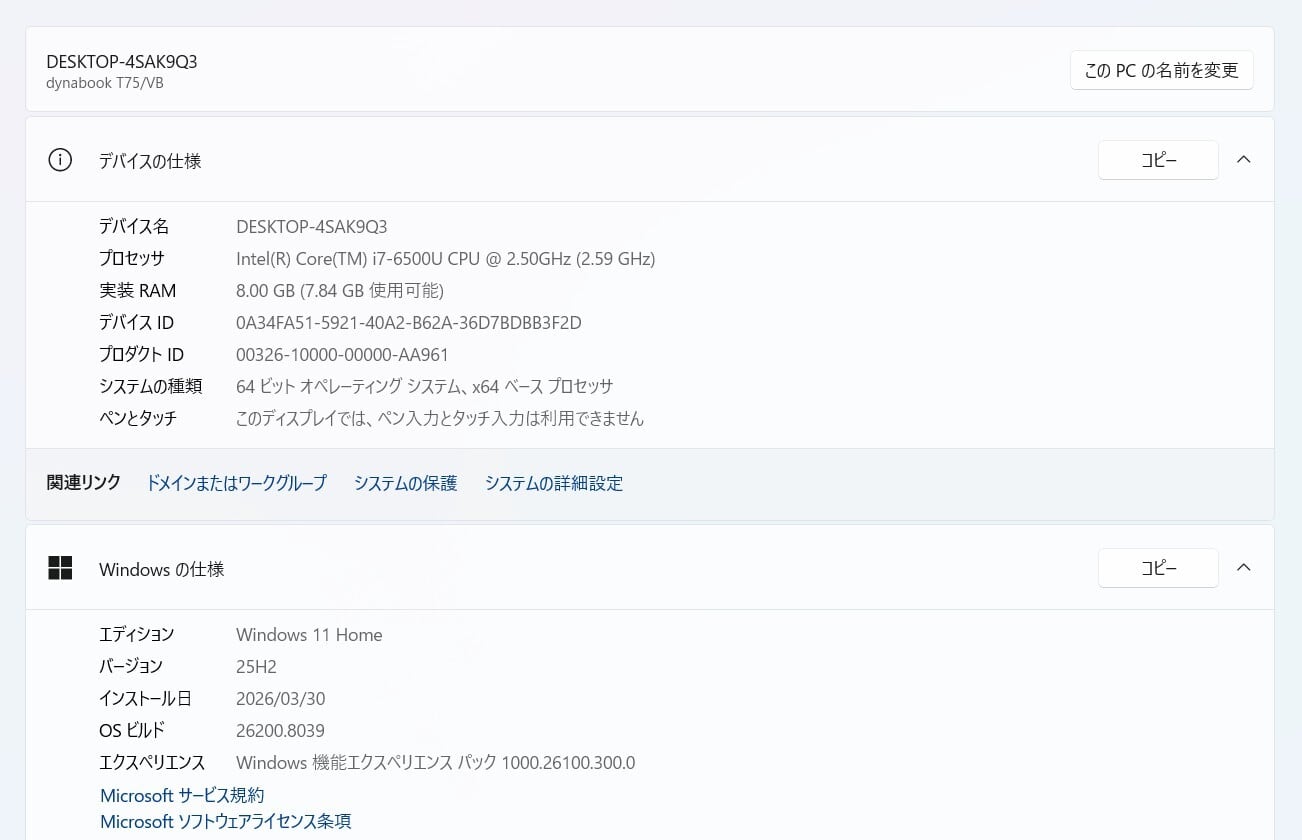Image resolution: width=1302 pixels, height=840 pixels.
Task: Open システムの詳細設定 link
Action: point(554,483)
